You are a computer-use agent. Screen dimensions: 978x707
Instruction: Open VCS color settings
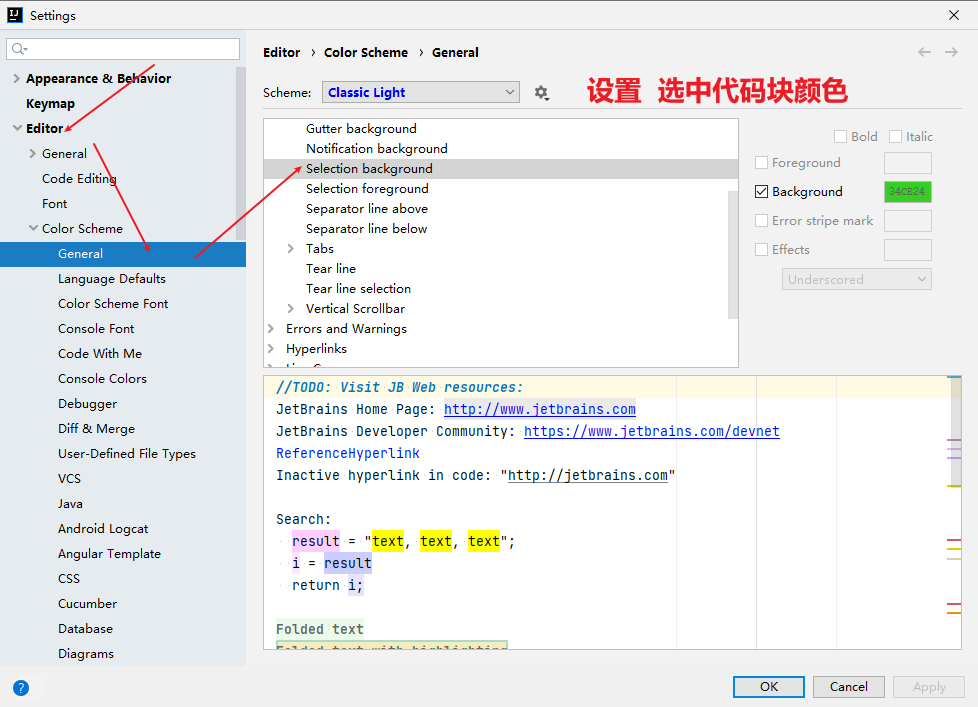(x=69, y=478)
